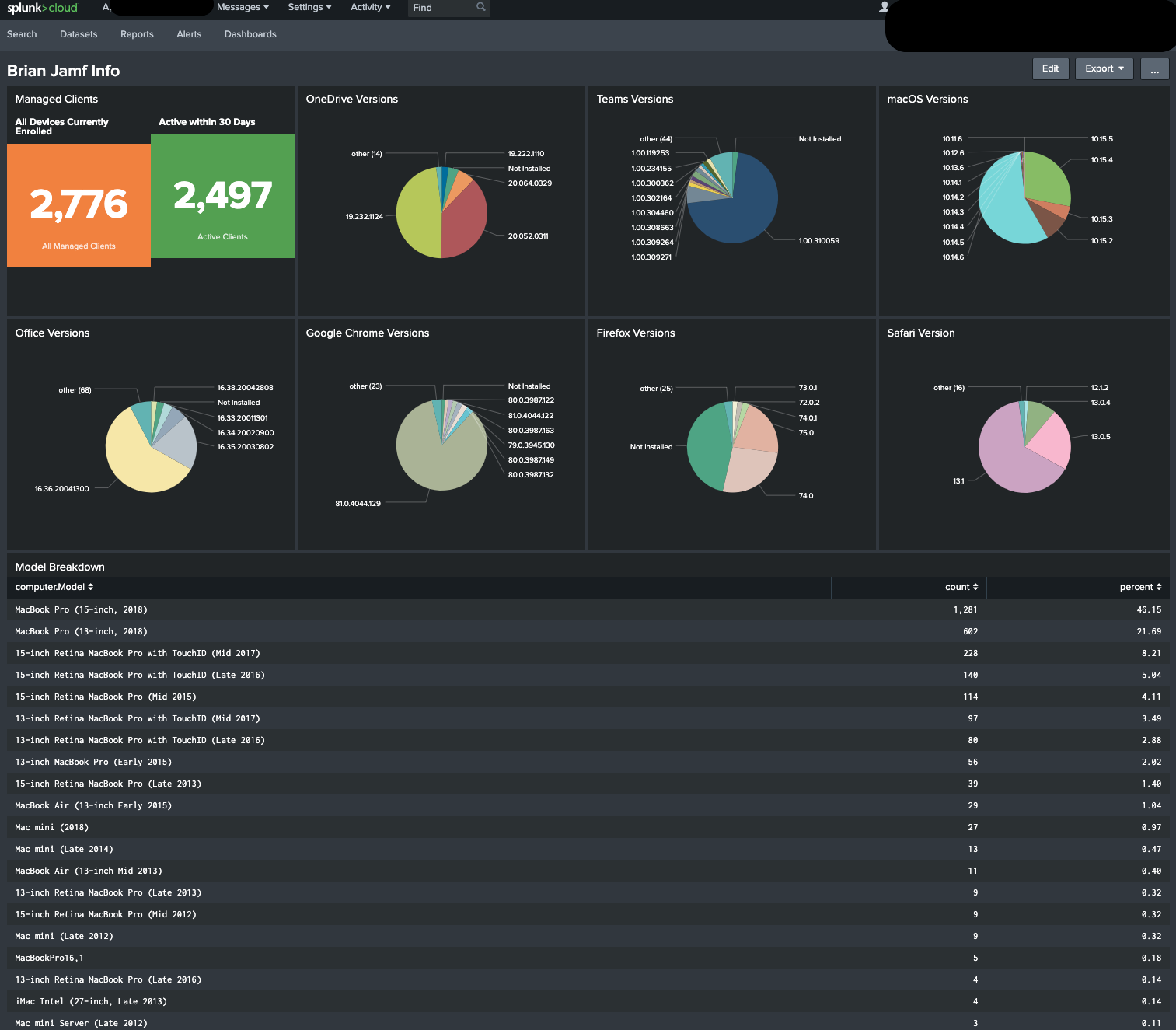Image resolution: width=1176 pixels, height=1030 pixels.
Task: Click '13.0.4' label in Safari Version
Action: (1101, 403)
